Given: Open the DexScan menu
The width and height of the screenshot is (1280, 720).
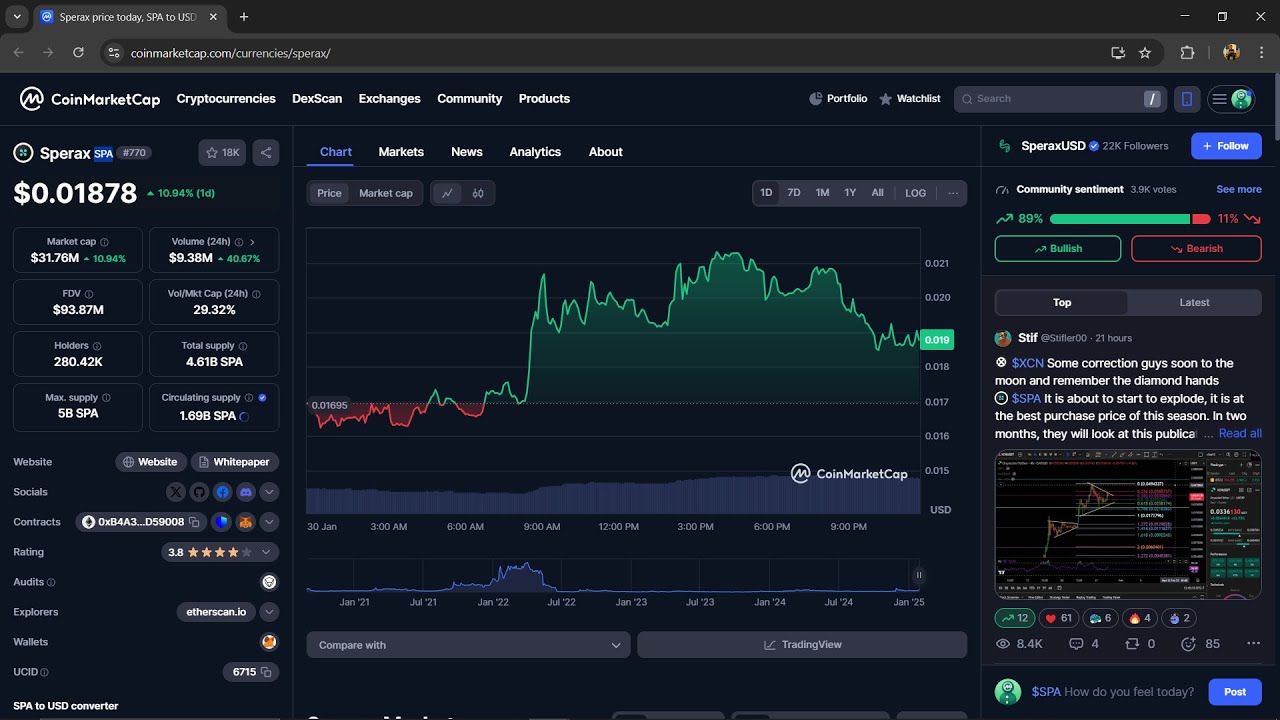Looking at the screenshot, I should point(317,99).
